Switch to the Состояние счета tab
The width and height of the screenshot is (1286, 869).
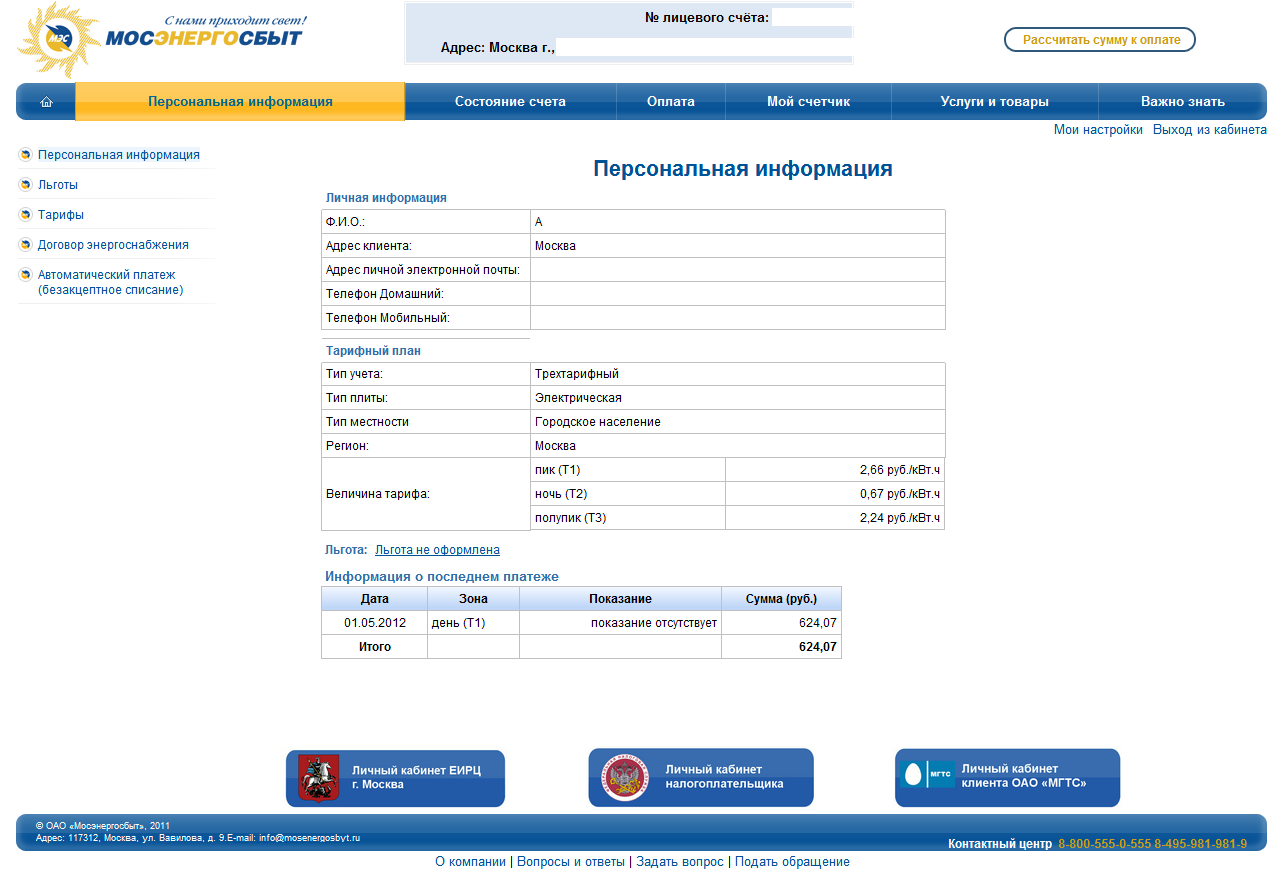tap(511, 101)
